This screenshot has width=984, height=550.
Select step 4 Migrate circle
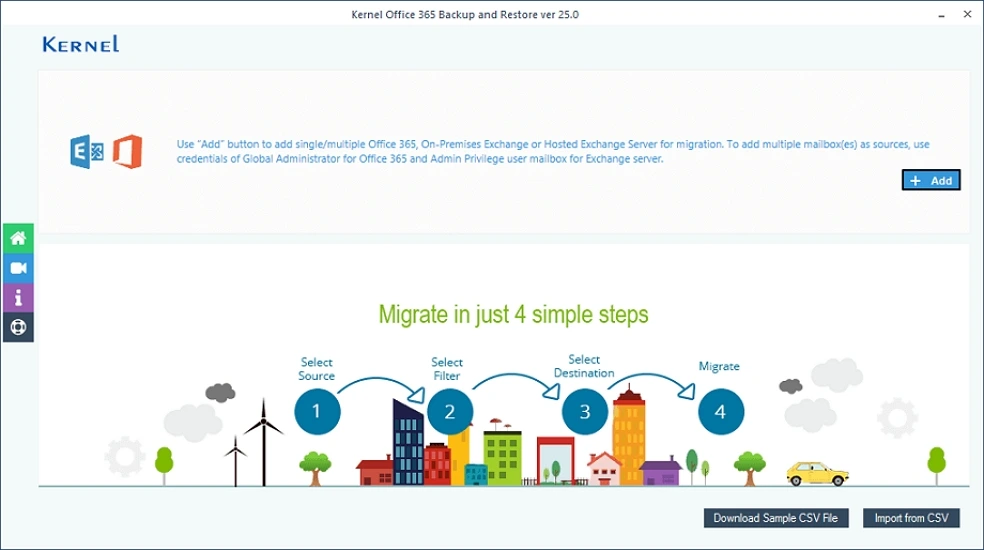point(720,411)
